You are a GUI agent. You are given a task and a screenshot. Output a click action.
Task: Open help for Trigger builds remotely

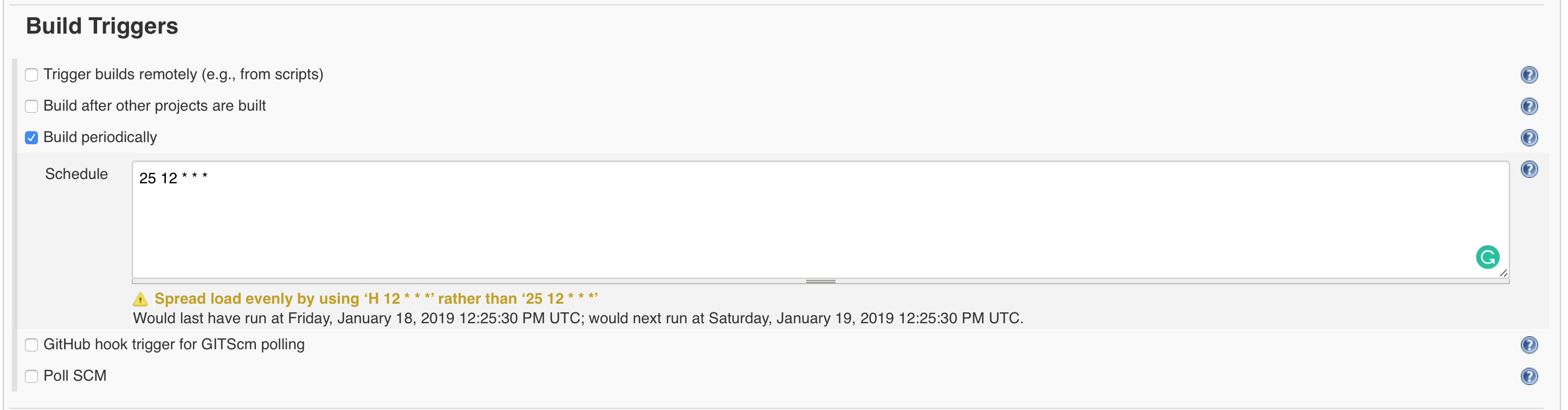coord(1528,75)
